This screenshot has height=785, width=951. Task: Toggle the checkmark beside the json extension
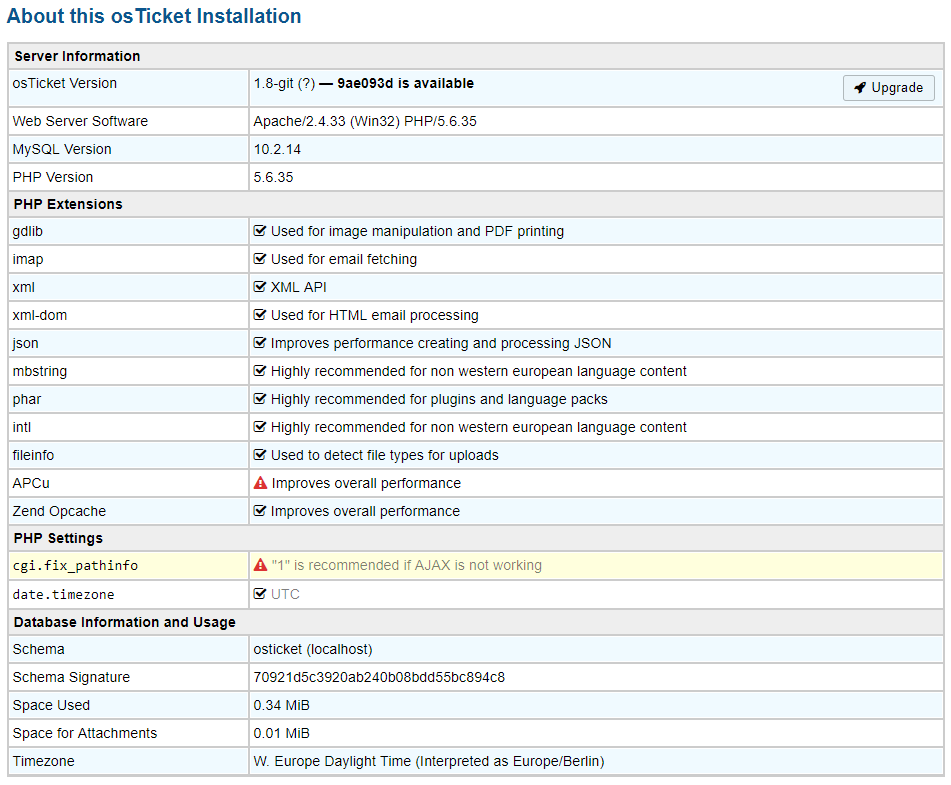[x=260, y=343]
